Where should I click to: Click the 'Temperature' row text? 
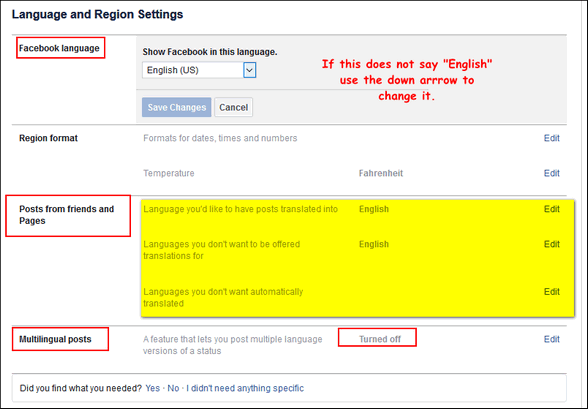point(169,173)
